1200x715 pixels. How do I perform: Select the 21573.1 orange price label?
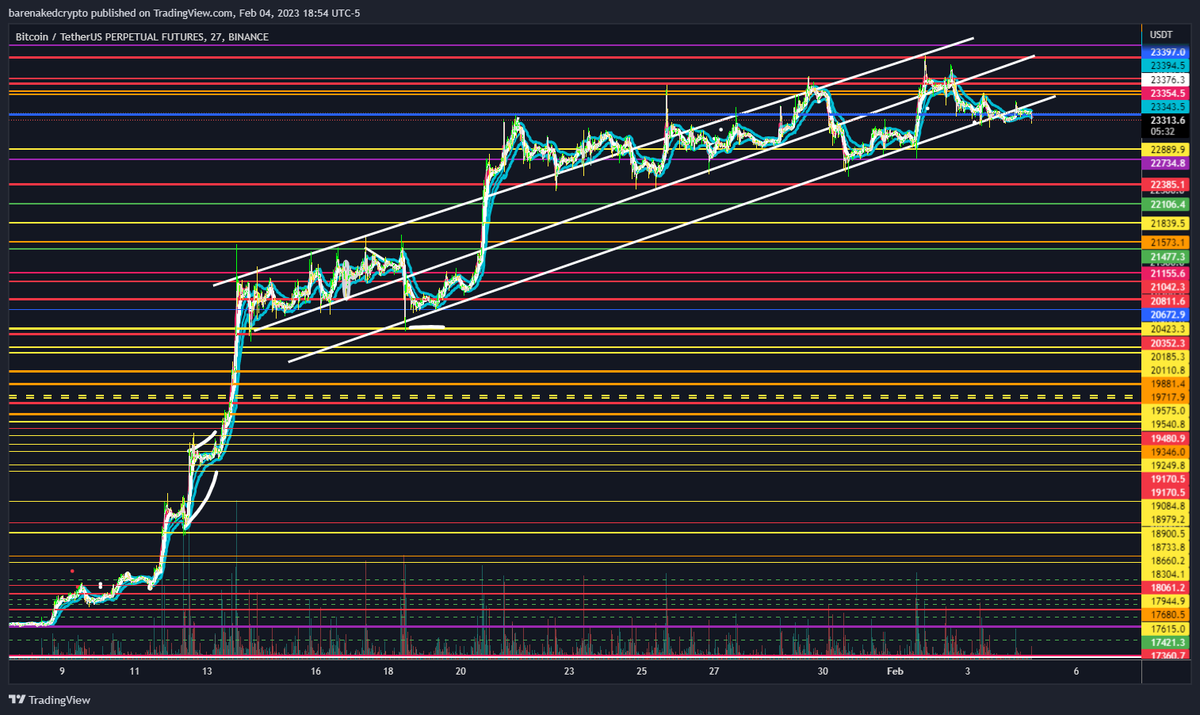coord(1167,243)
